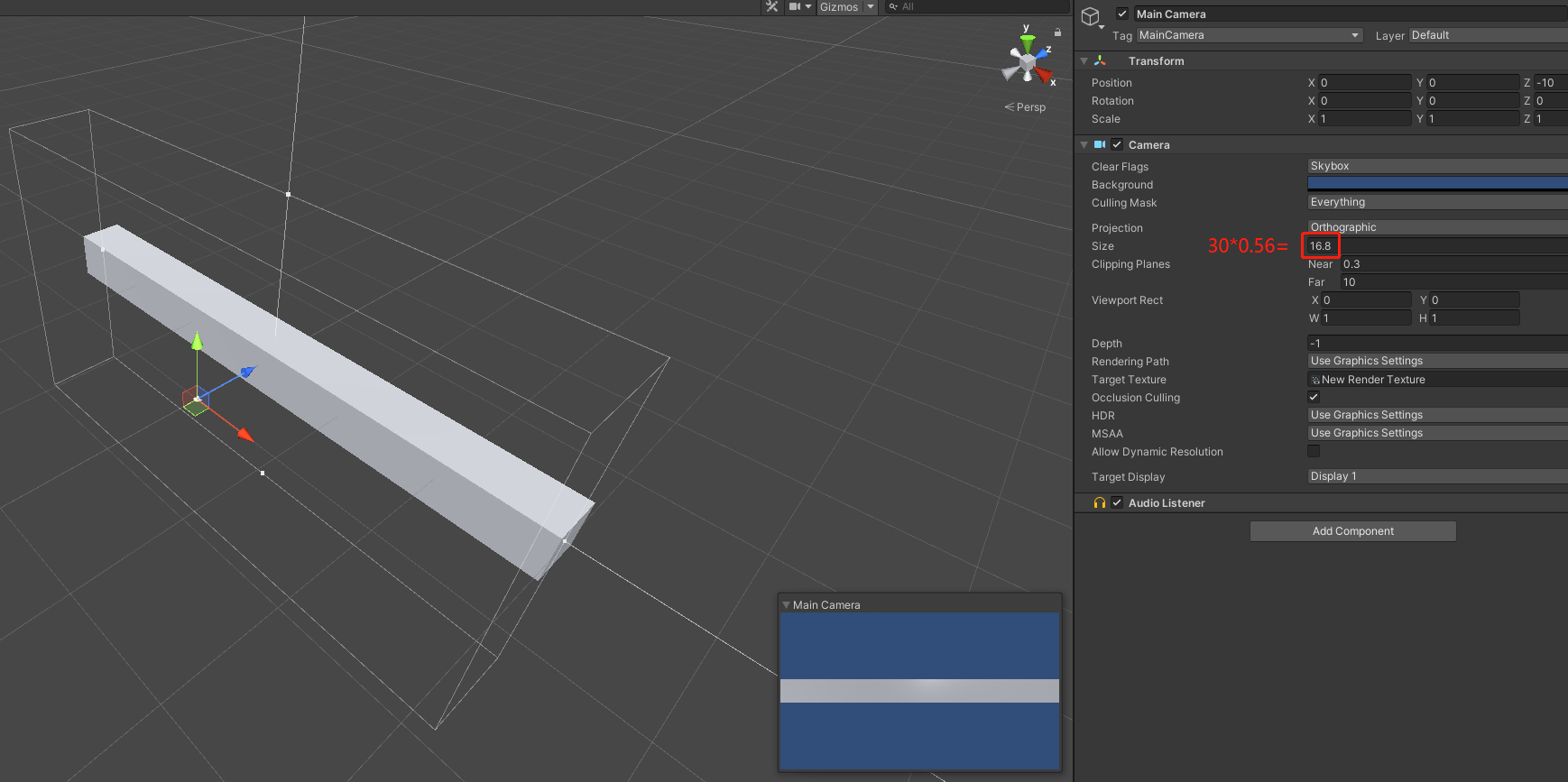Open the Background color swatch
This screenshot has height=782, width=1568.
coord(1438,184)
